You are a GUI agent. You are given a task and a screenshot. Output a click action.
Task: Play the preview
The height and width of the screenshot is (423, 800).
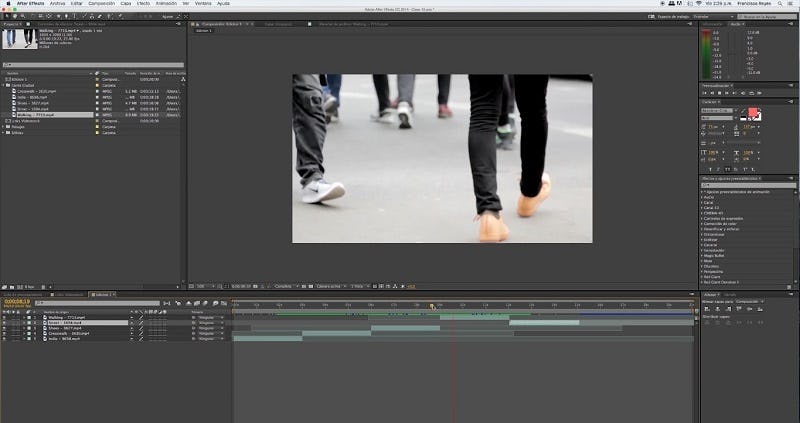pyautogui.click(x=719, y=93)
